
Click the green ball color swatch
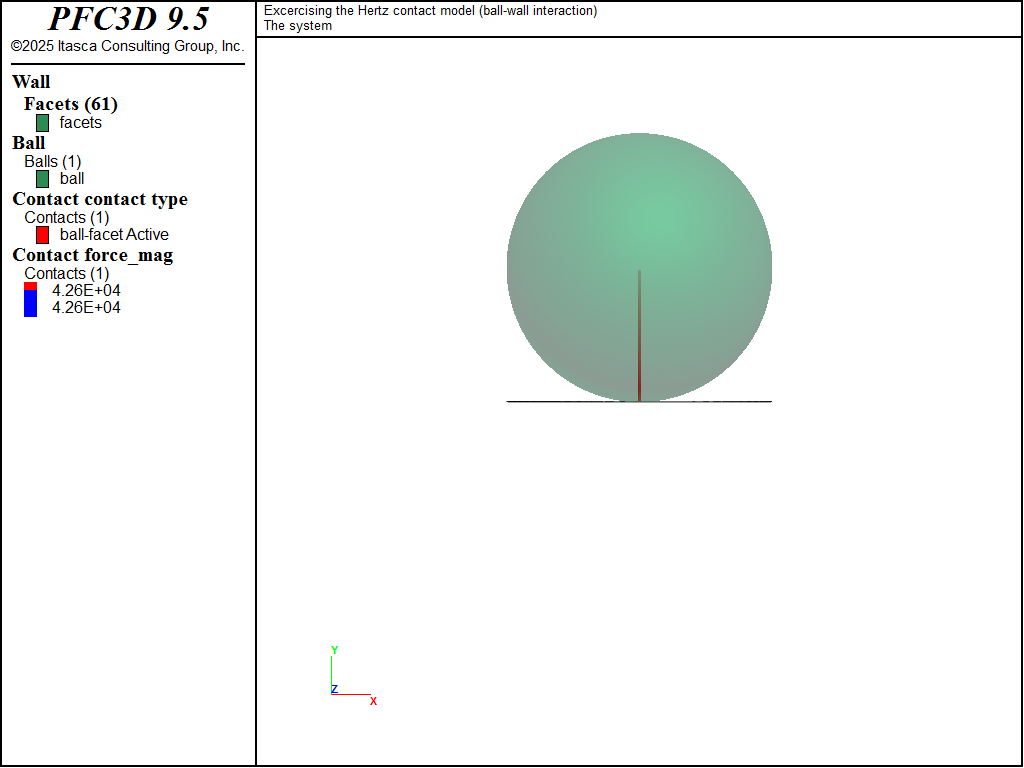(42, 179)
